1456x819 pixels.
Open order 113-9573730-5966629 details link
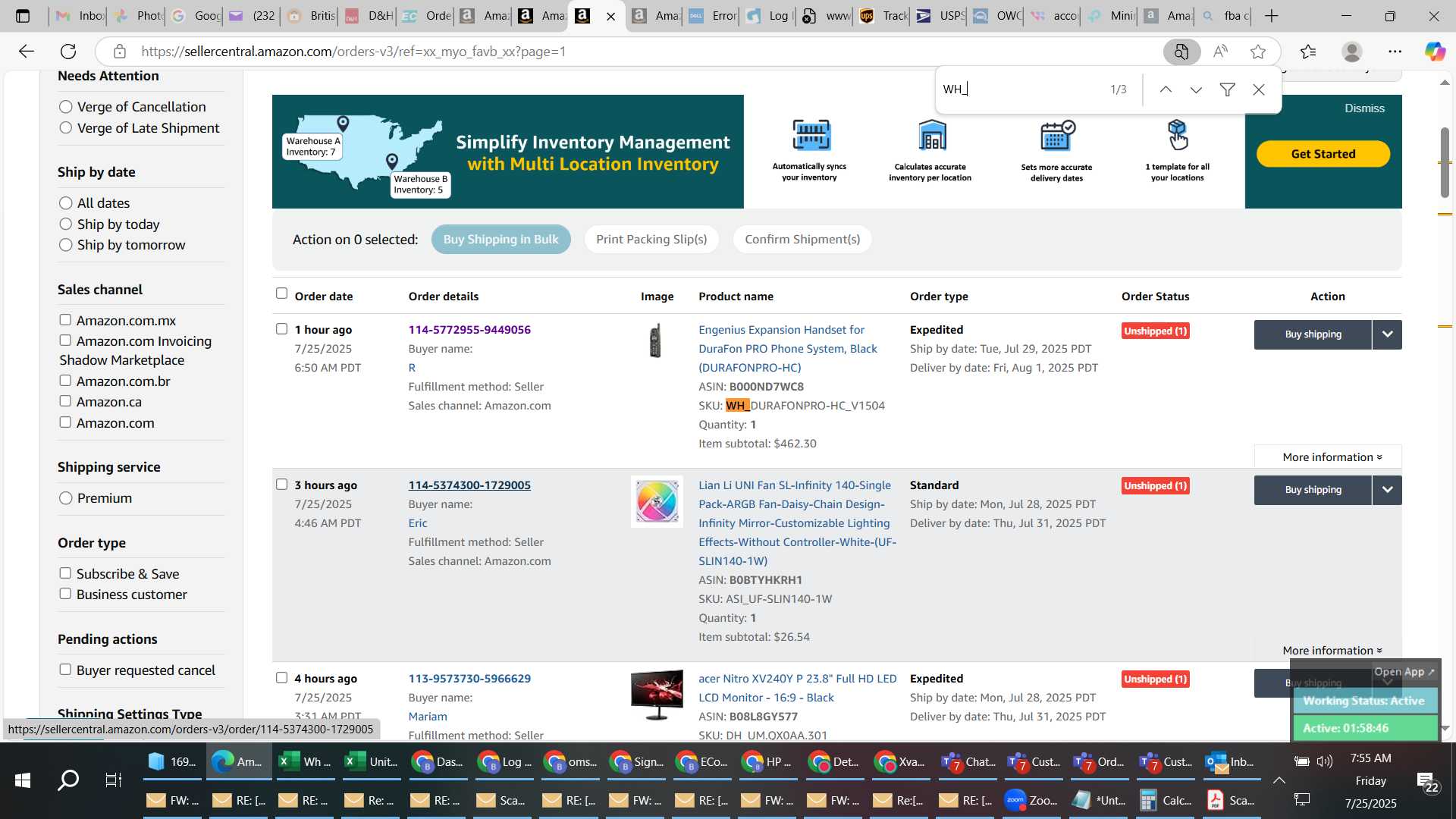(469, 679)
